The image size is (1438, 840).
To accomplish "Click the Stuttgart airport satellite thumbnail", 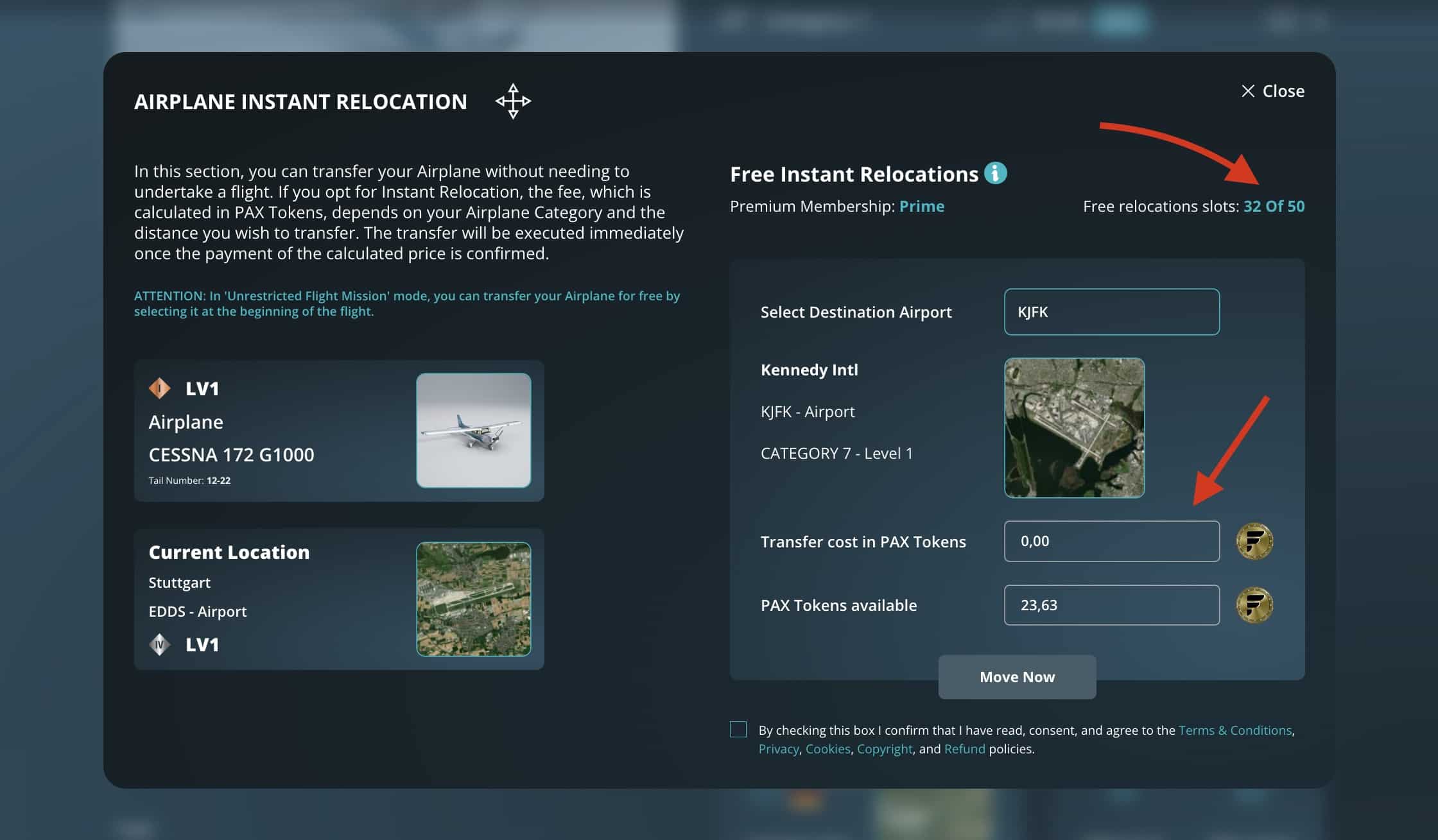I will pyautogui.click(x=473, y=599).
